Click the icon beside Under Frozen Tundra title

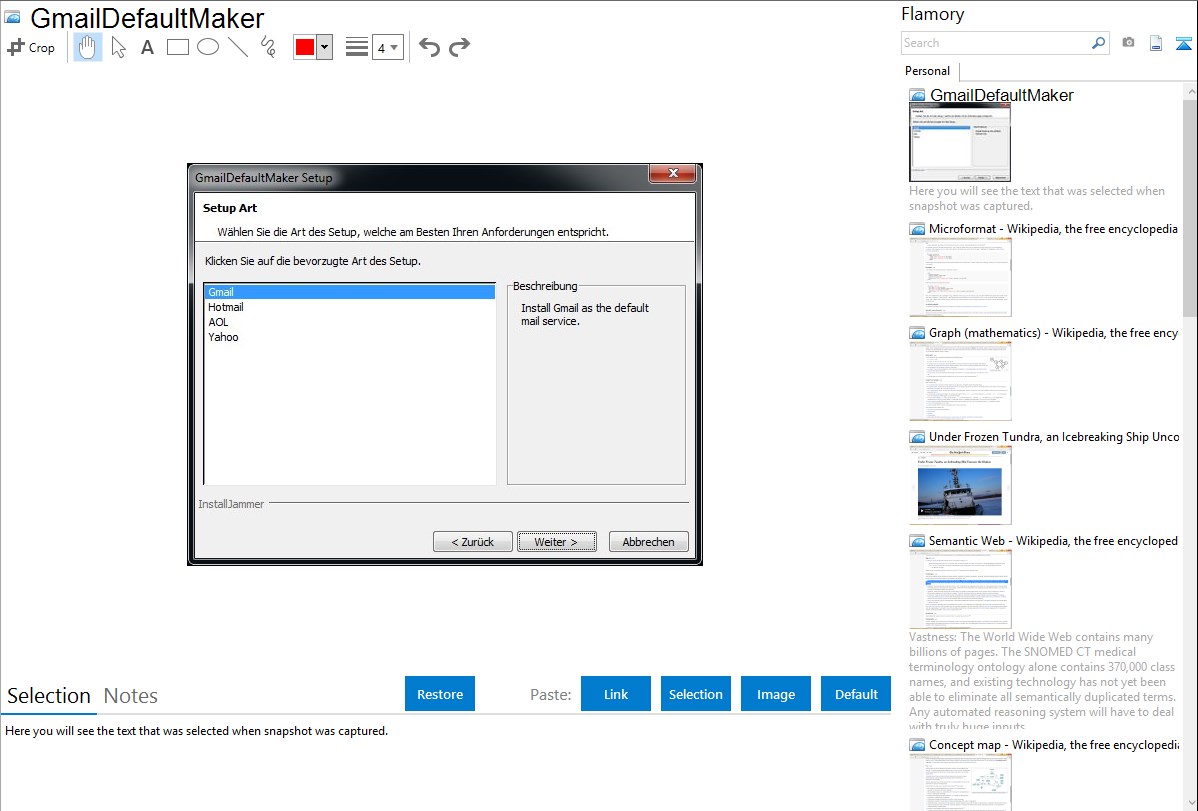point(917,437)
